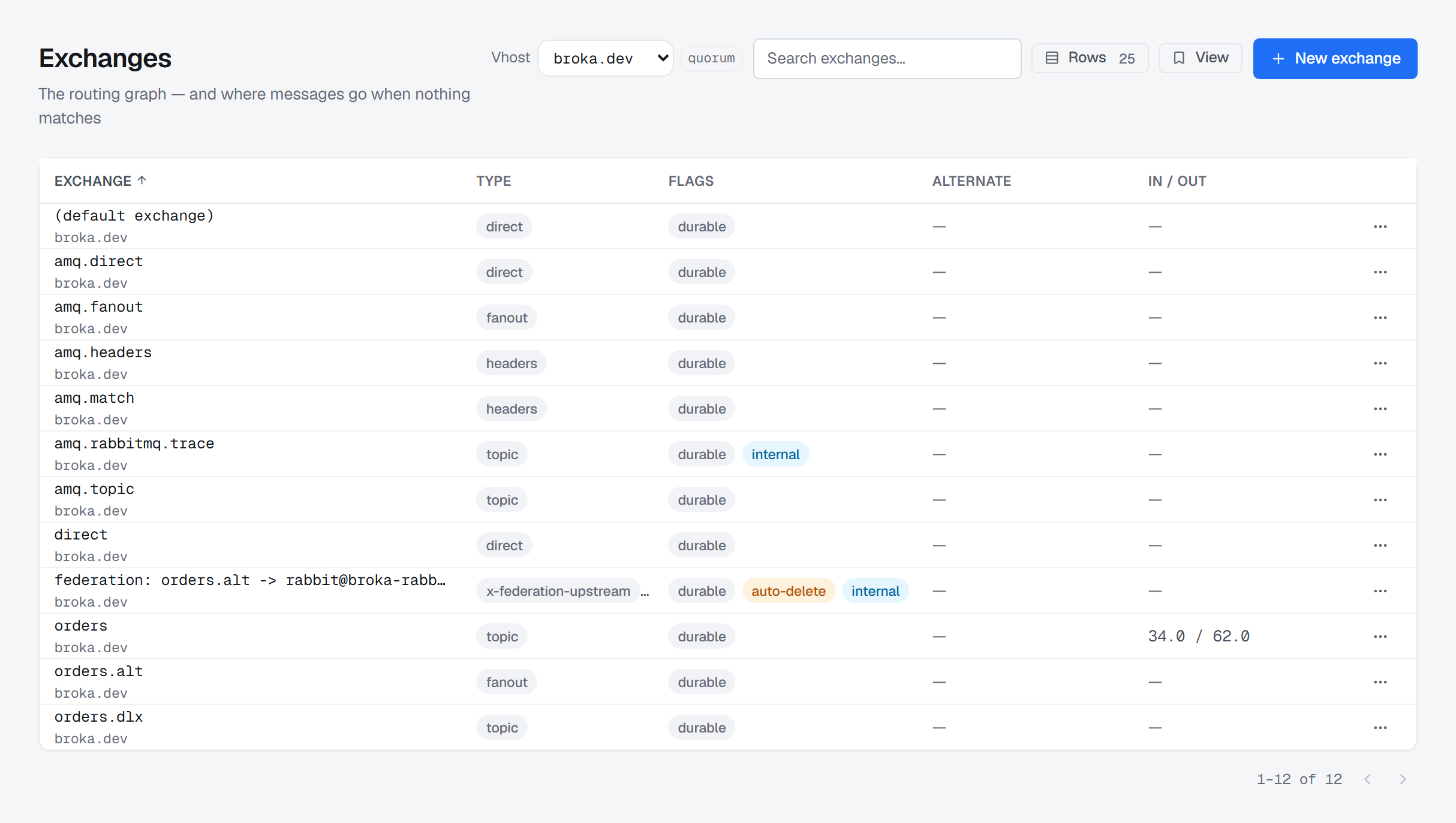Image resolution: width=1456 pixels, height=823 pixels.
Task: Click the amq.match exchange name
Action: click(94, 398)
